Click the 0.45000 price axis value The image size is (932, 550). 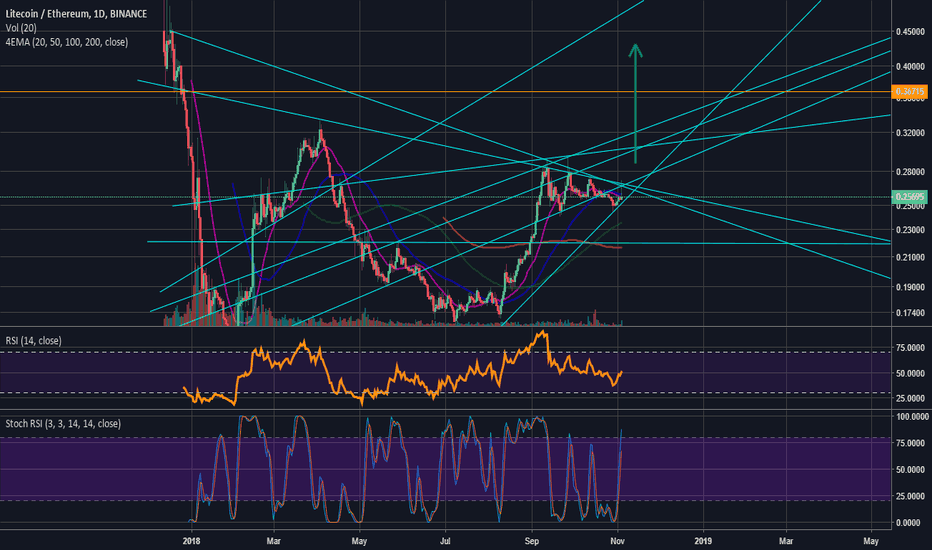point(910,32)
